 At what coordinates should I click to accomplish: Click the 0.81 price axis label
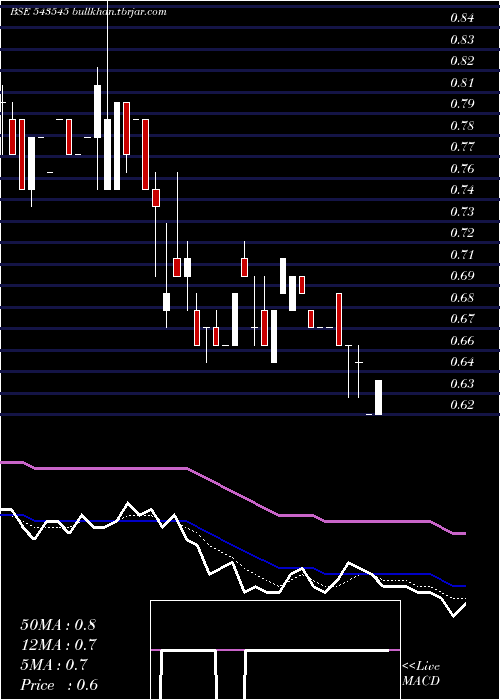click(462, 83)
